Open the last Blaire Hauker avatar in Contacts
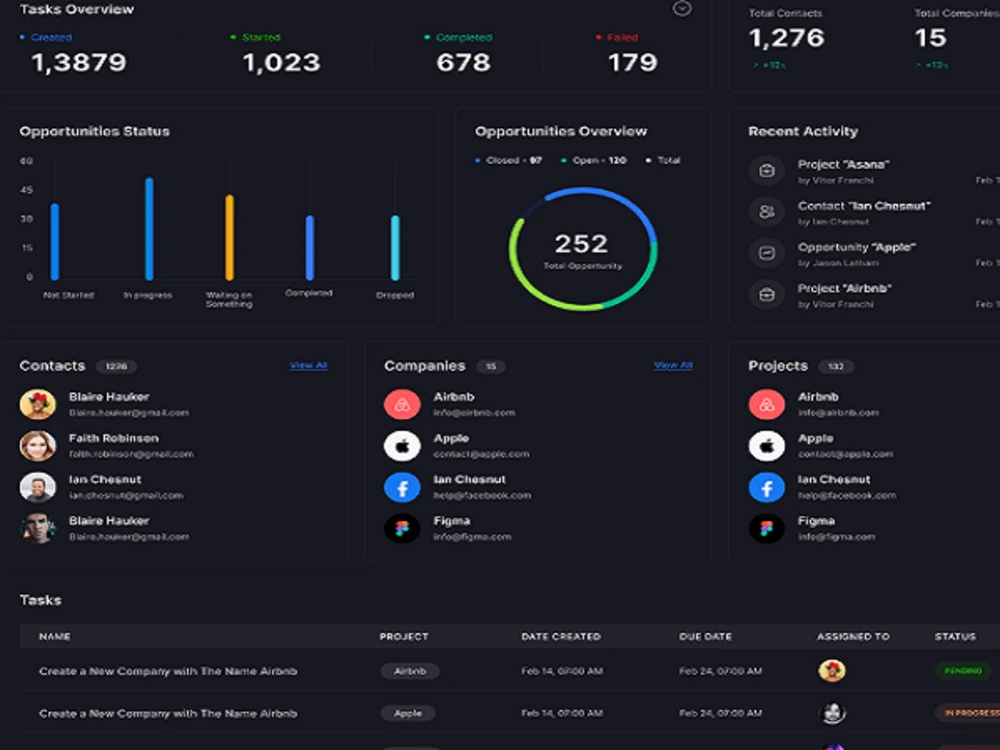Viewport: 1000px width, 750px height. tap(38, 529)
